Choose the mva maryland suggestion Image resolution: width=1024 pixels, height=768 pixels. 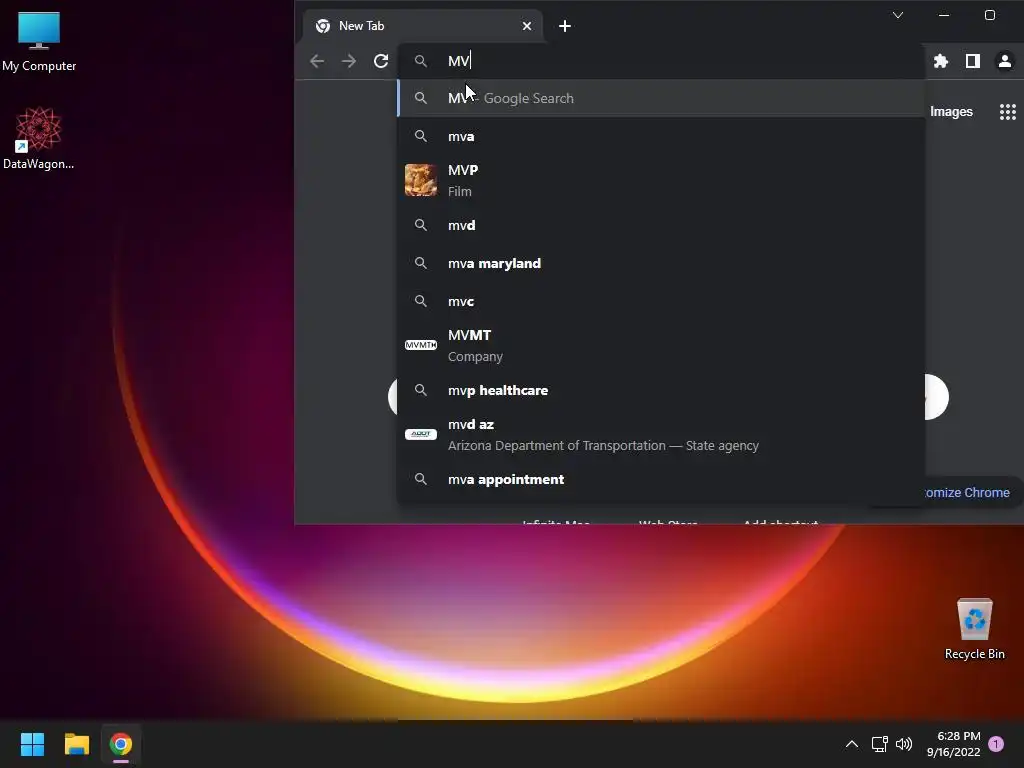point(661,263)
